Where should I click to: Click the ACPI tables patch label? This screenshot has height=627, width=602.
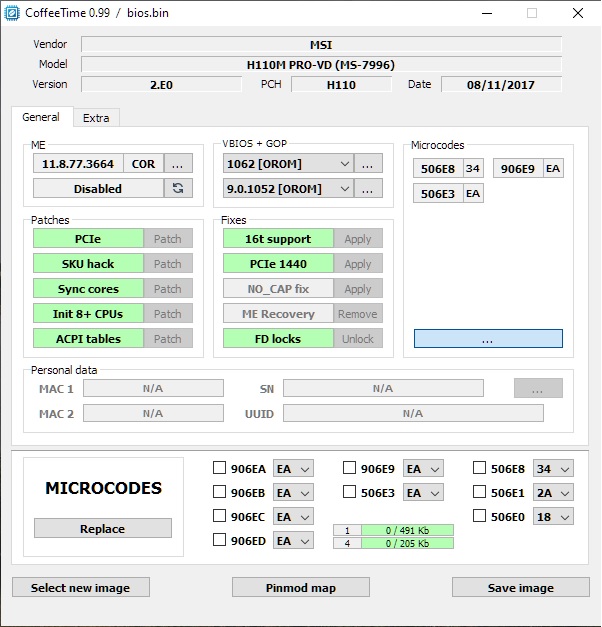pos(88,338)
